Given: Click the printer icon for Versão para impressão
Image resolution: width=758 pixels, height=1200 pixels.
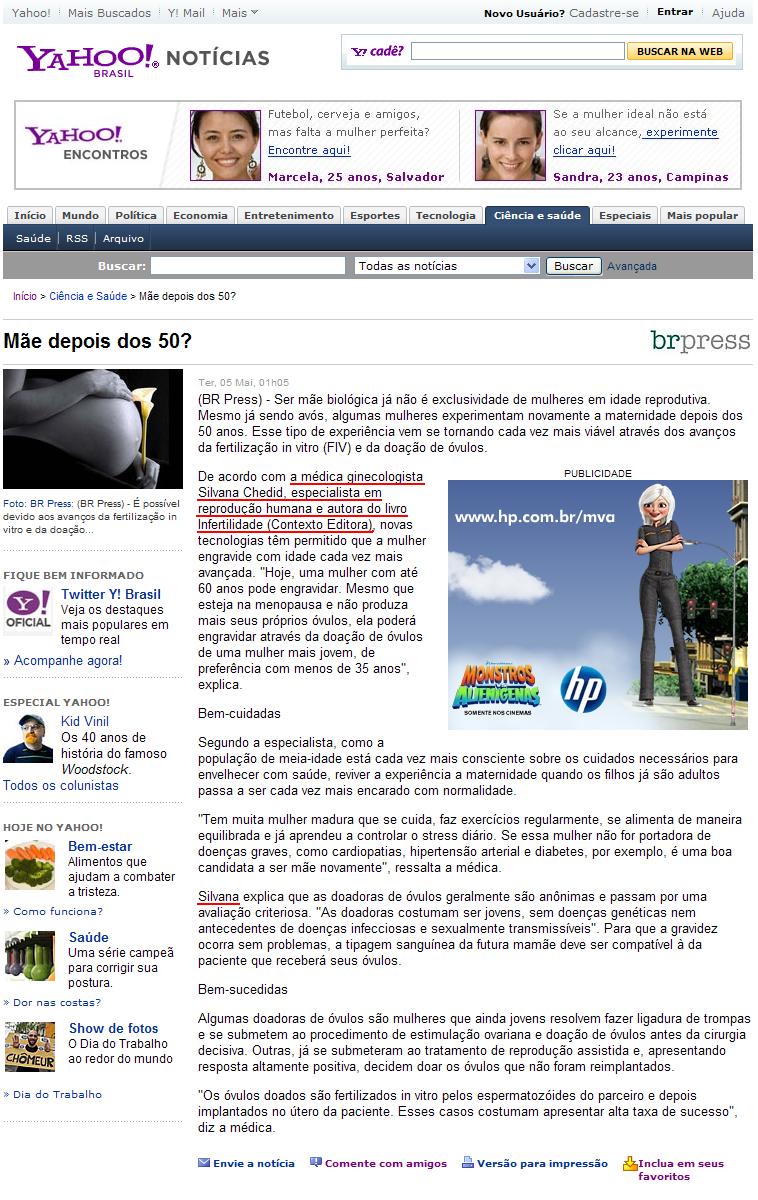Looking at the screenshot, I should coord(468,1163).
